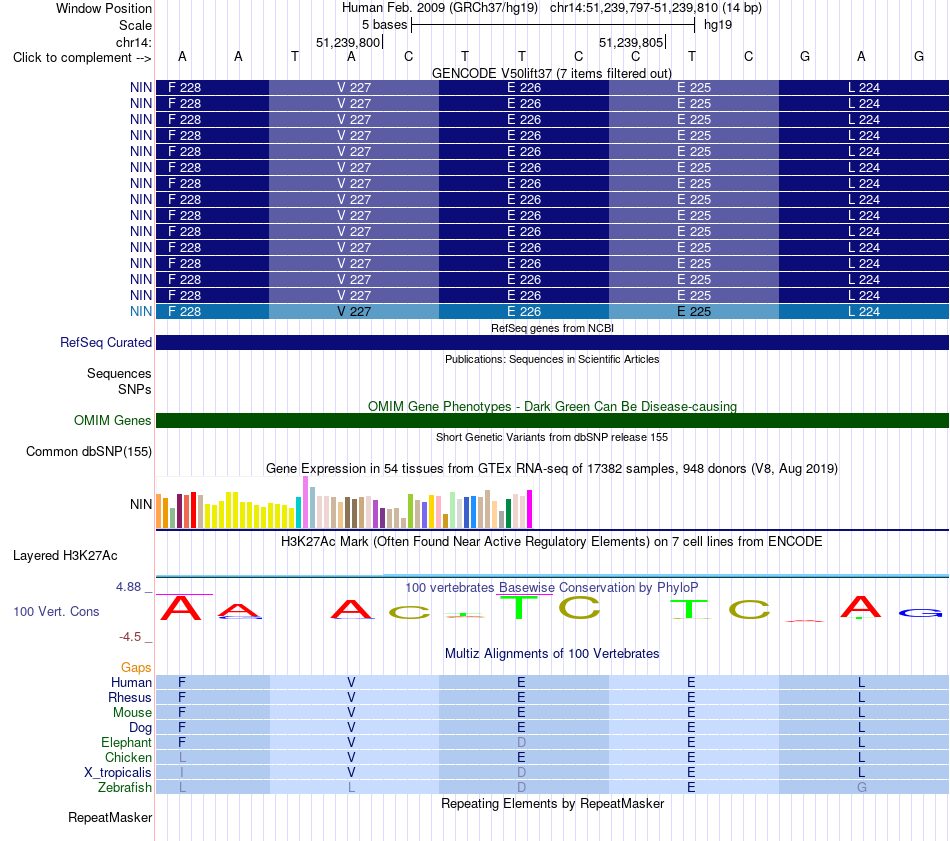Open the H3K27Ac Mark ENCODE track title

pyautogui.click(x=552, y=541)
